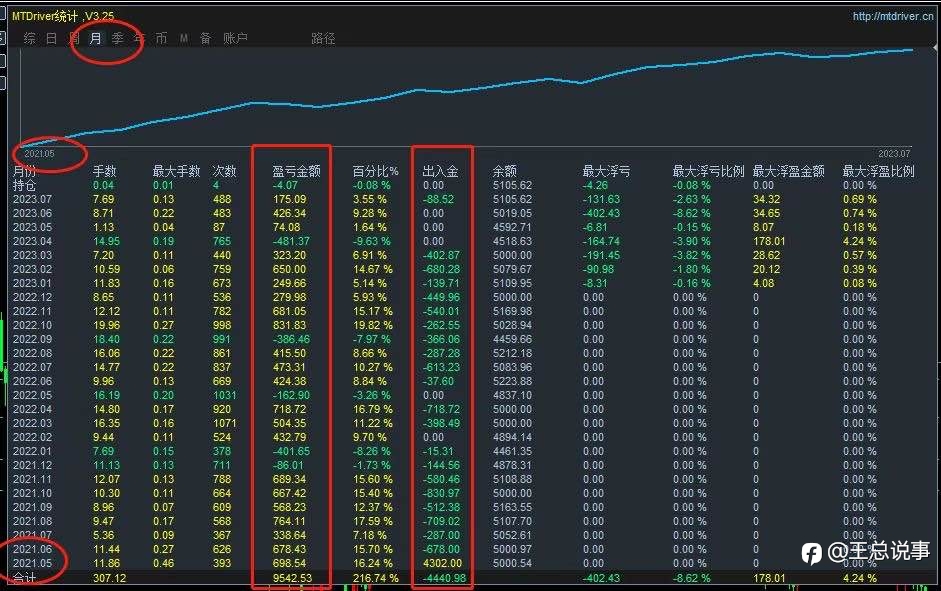Switch to the 综 summary tab
This screenshot has width=941, height=591.
(x=29, y=38)
